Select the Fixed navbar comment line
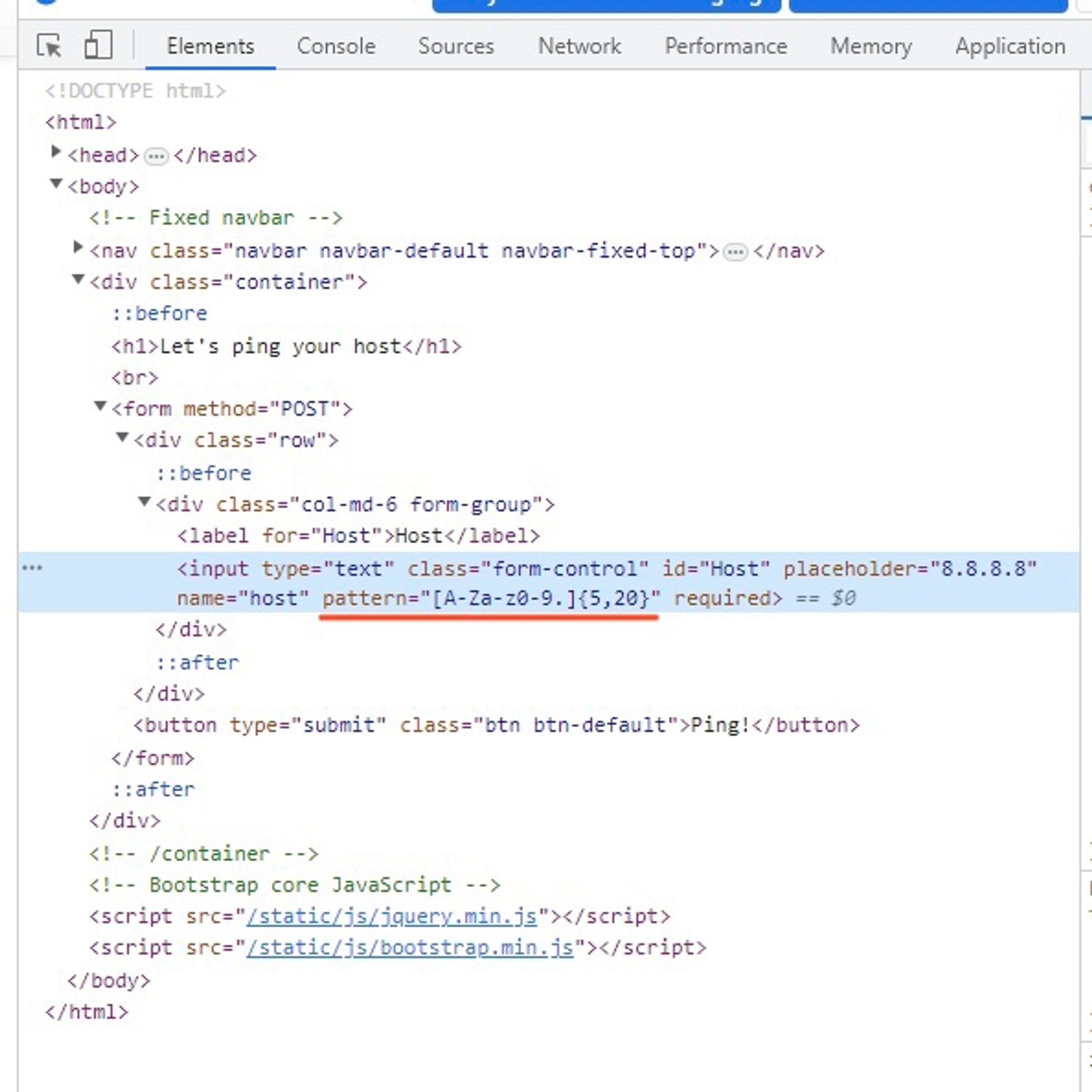The image size is (1092, 1092). click(x=216, y=218)
